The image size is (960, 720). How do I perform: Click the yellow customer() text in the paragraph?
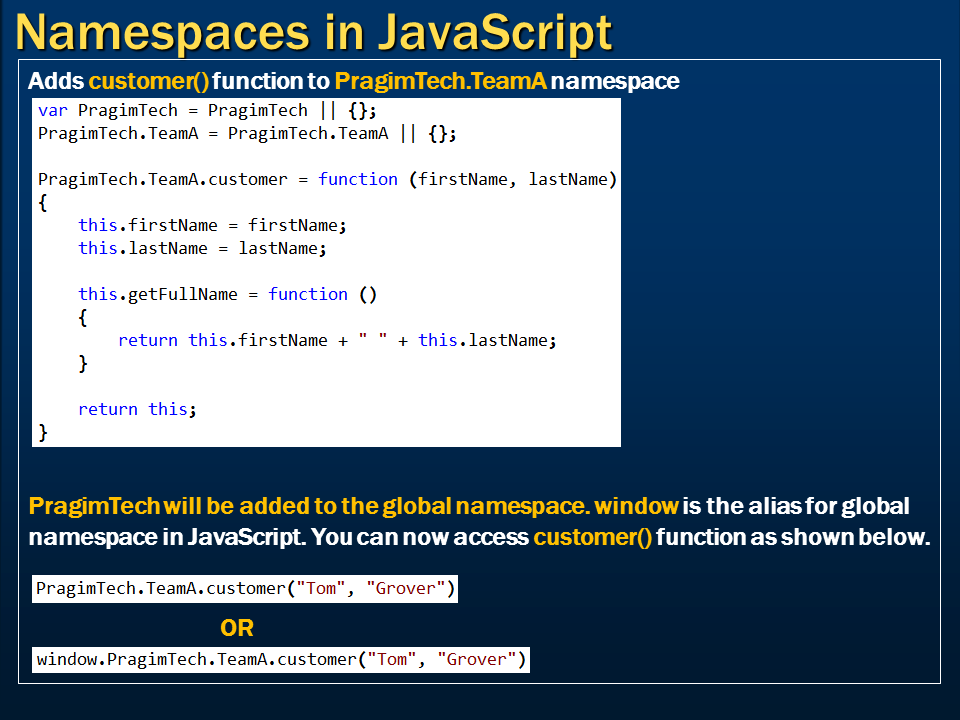[591, 537]
